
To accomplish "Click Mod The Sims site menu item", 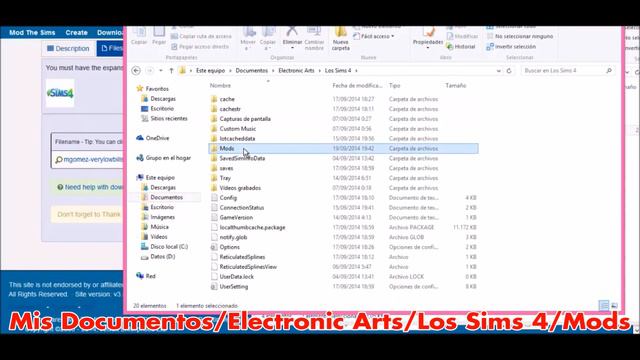I will coord(32,33).
